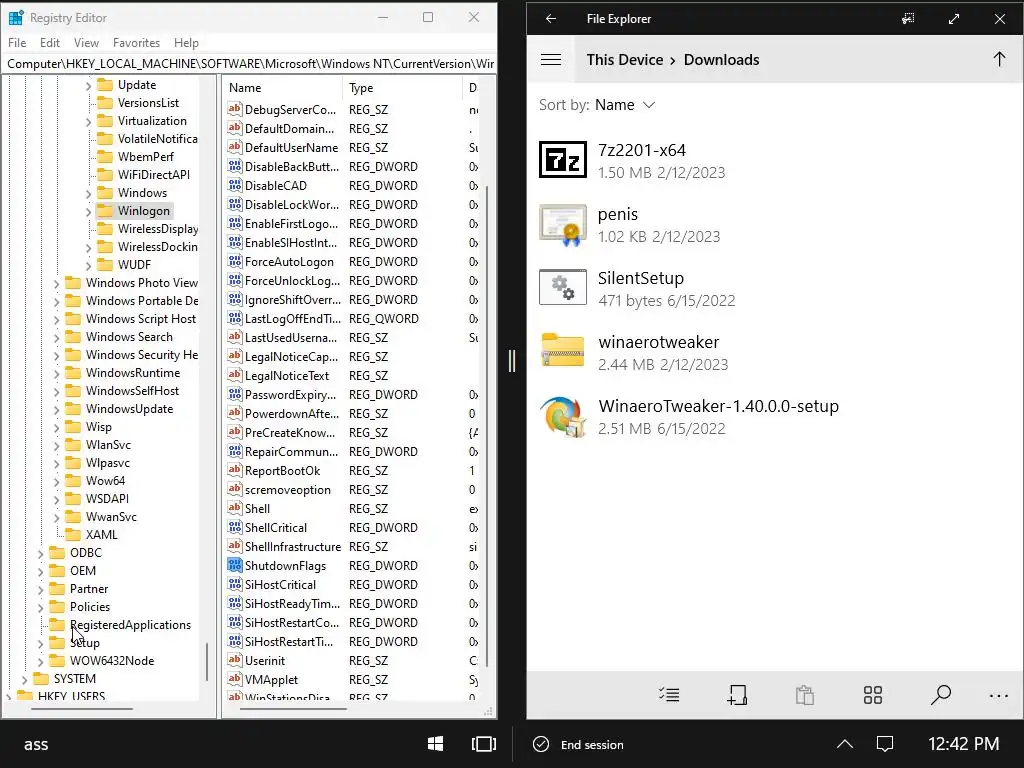Select the RegisteredApplications tree key
The image size is (1024, 768).
130,625
